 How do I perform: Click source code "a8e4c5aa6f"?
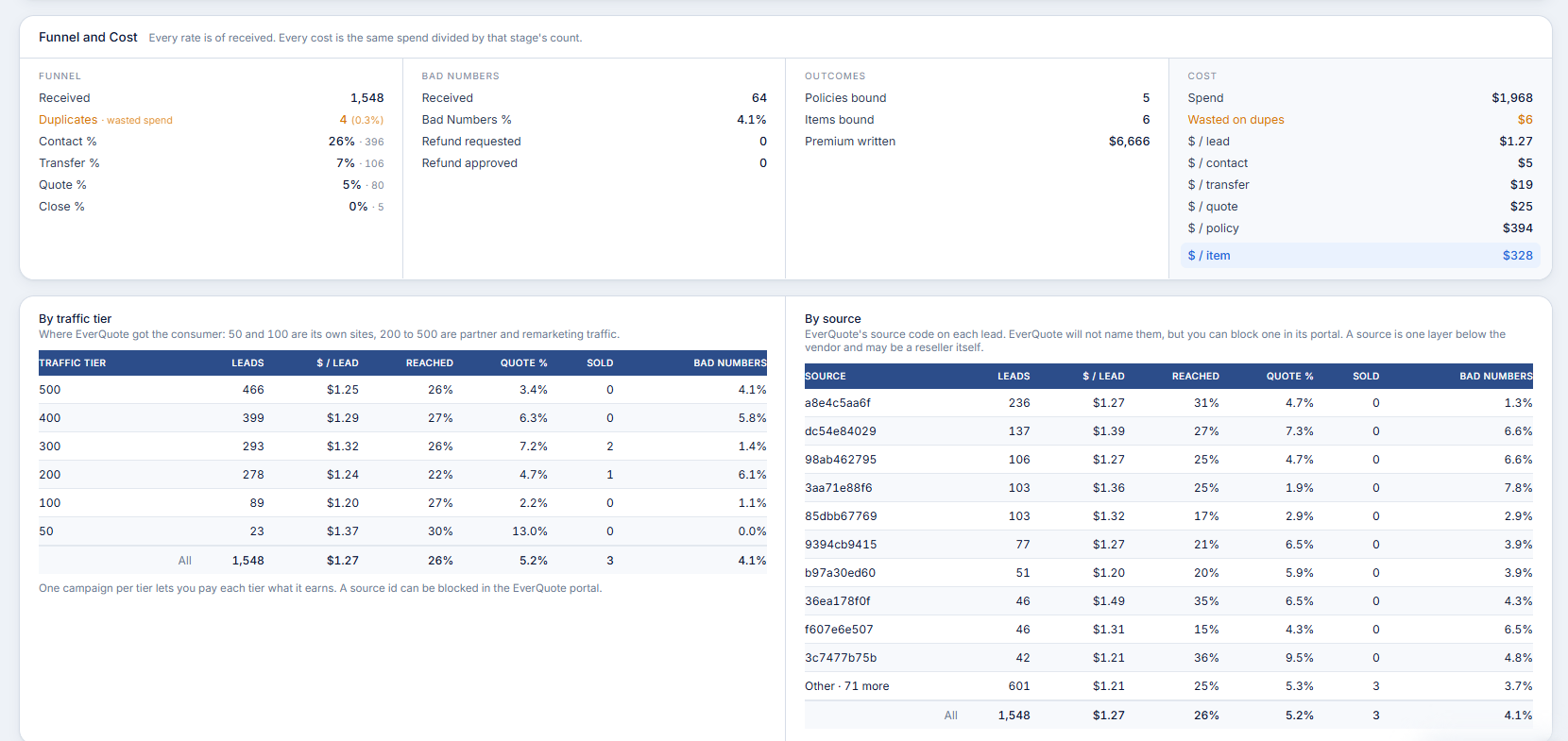click(838, 403)
